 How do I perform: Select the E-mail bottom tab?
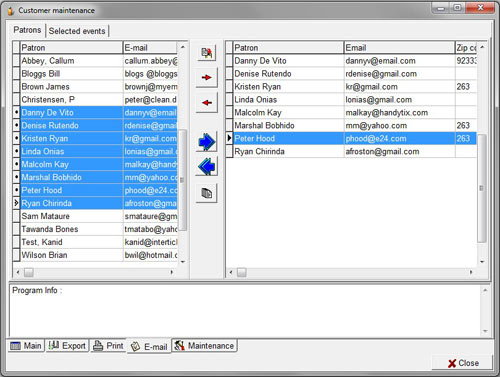click(x=149, y=346)
